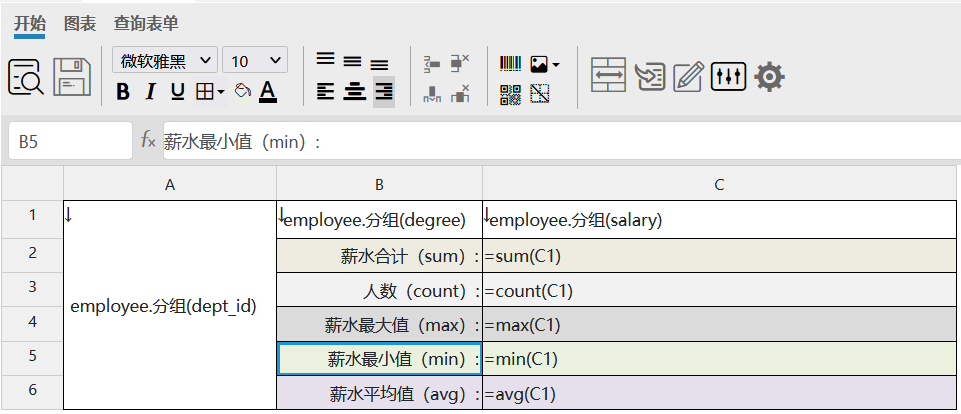Open the settings gear icon
Viewport: 961px width, 414px height.
769,77
